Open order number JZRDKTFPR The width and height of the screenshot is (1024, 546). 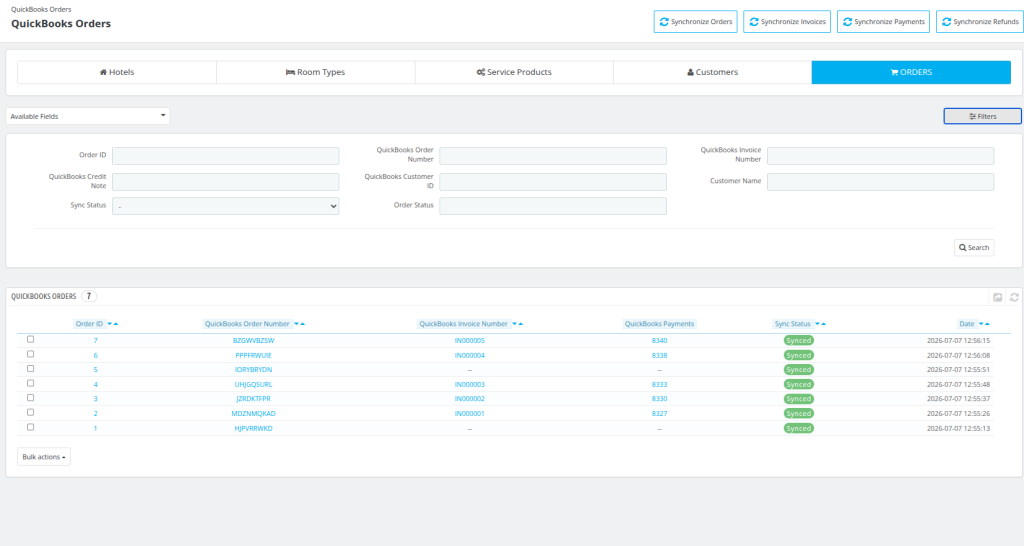(253, 398)
